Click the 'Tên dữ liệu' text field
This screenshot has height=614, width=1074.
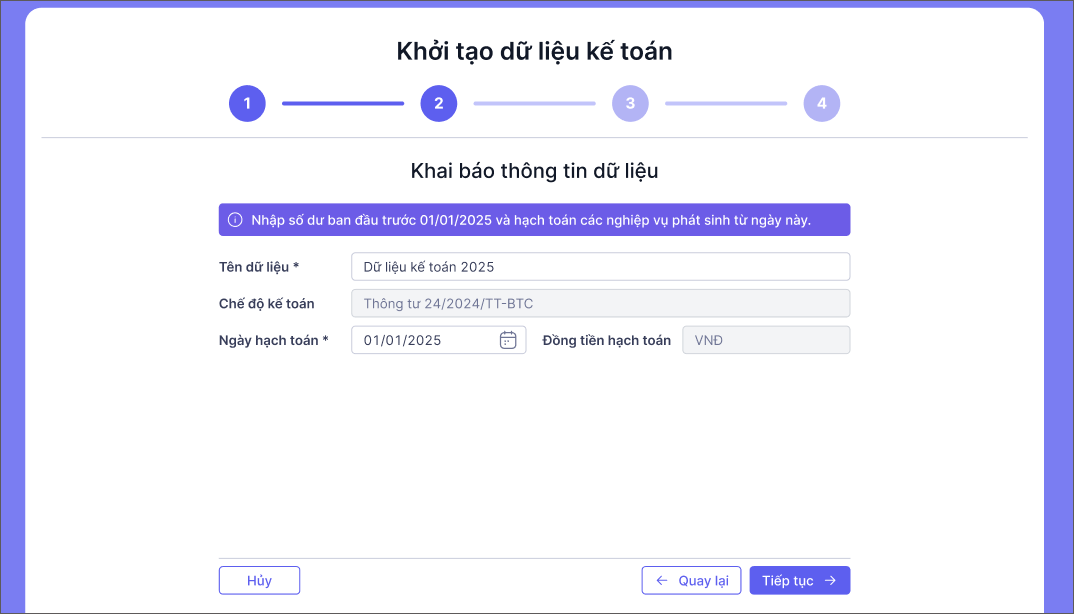tap(600, 267)
